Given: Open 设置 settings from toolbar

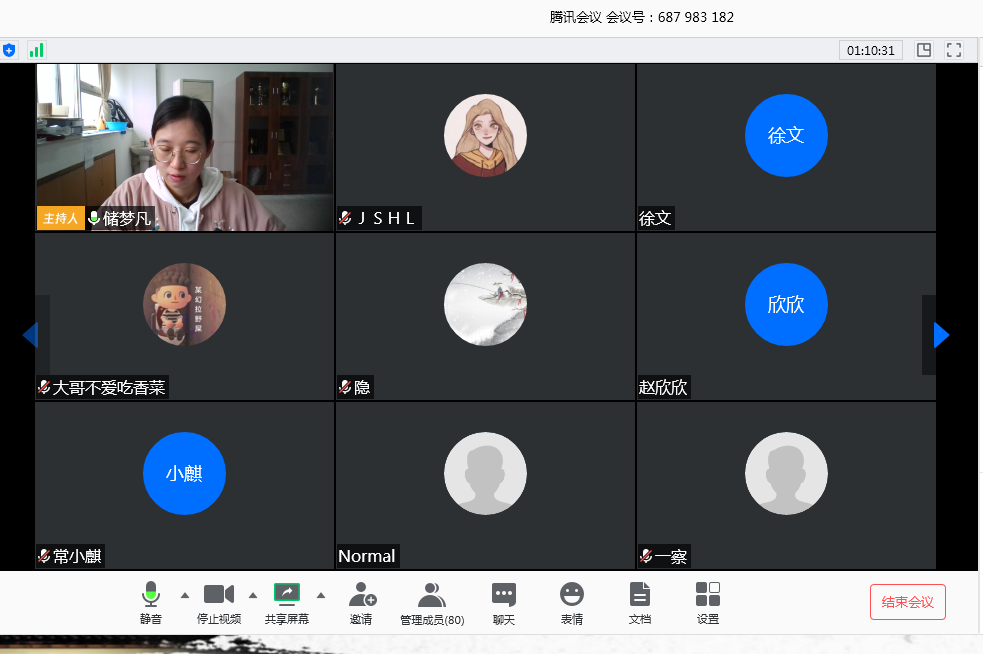Looking at the screenshot, I should [x=708, y=601].
